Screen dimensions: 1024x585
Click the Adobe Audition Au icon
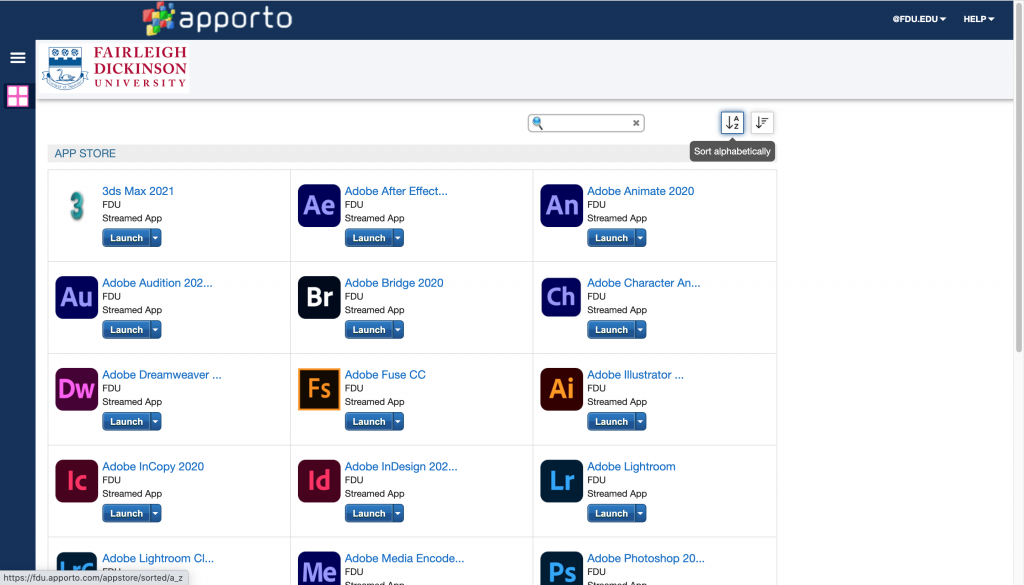pos(76,298)
